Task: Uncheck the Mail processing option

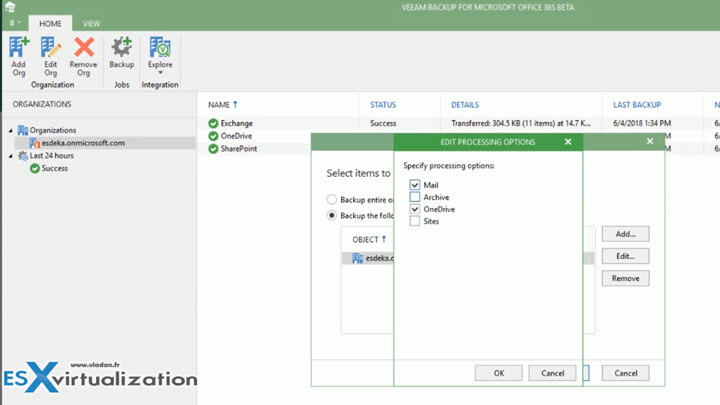Action: click(x=415, y=185)
